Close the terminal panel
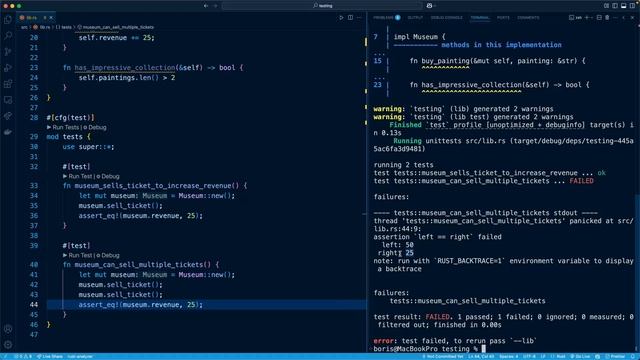This screenshot has width=640, height=360. point(632,18)
